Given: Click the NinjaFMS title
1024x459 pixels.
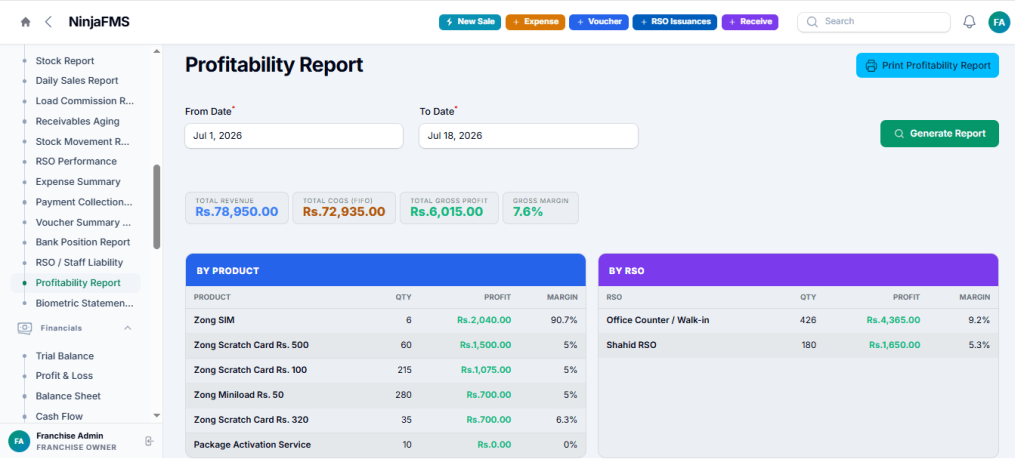Looking at the screenshot, I should [x=99, y=22].
